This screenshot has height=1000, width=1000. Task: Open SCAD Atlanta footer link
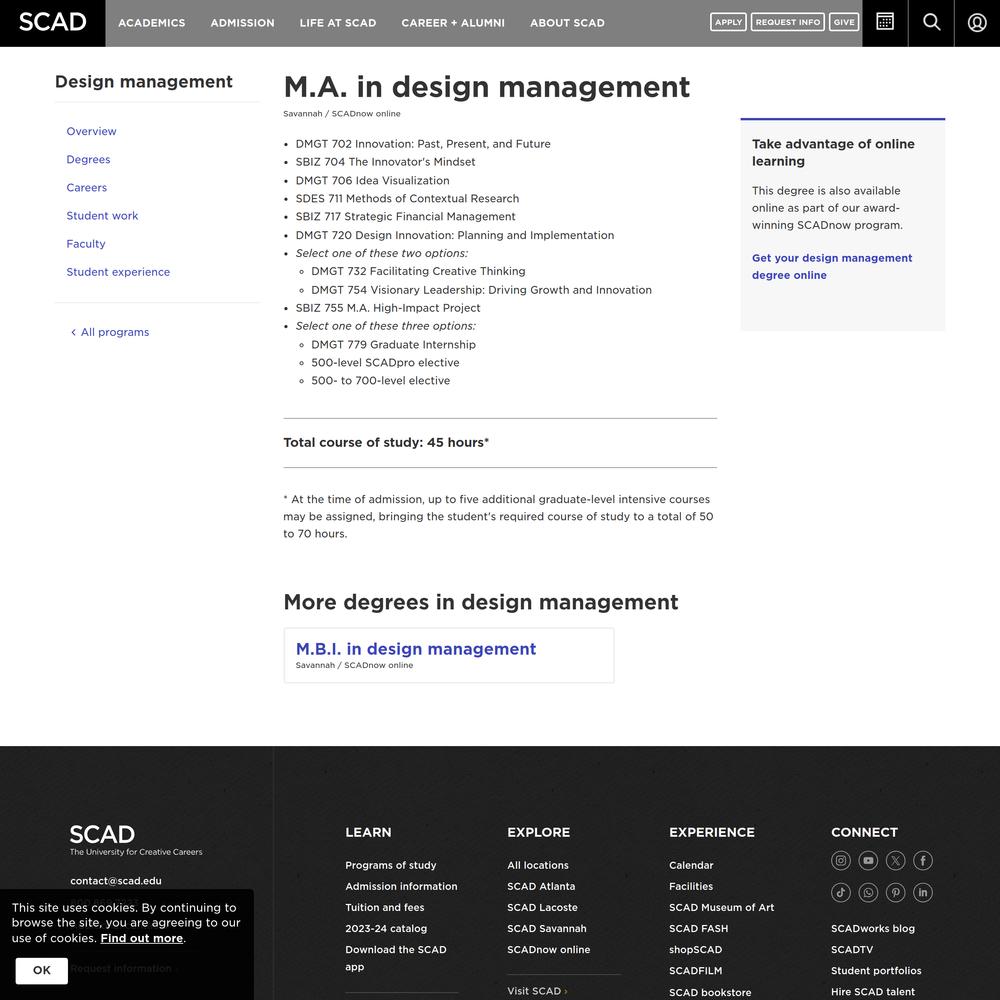(541, 886)
